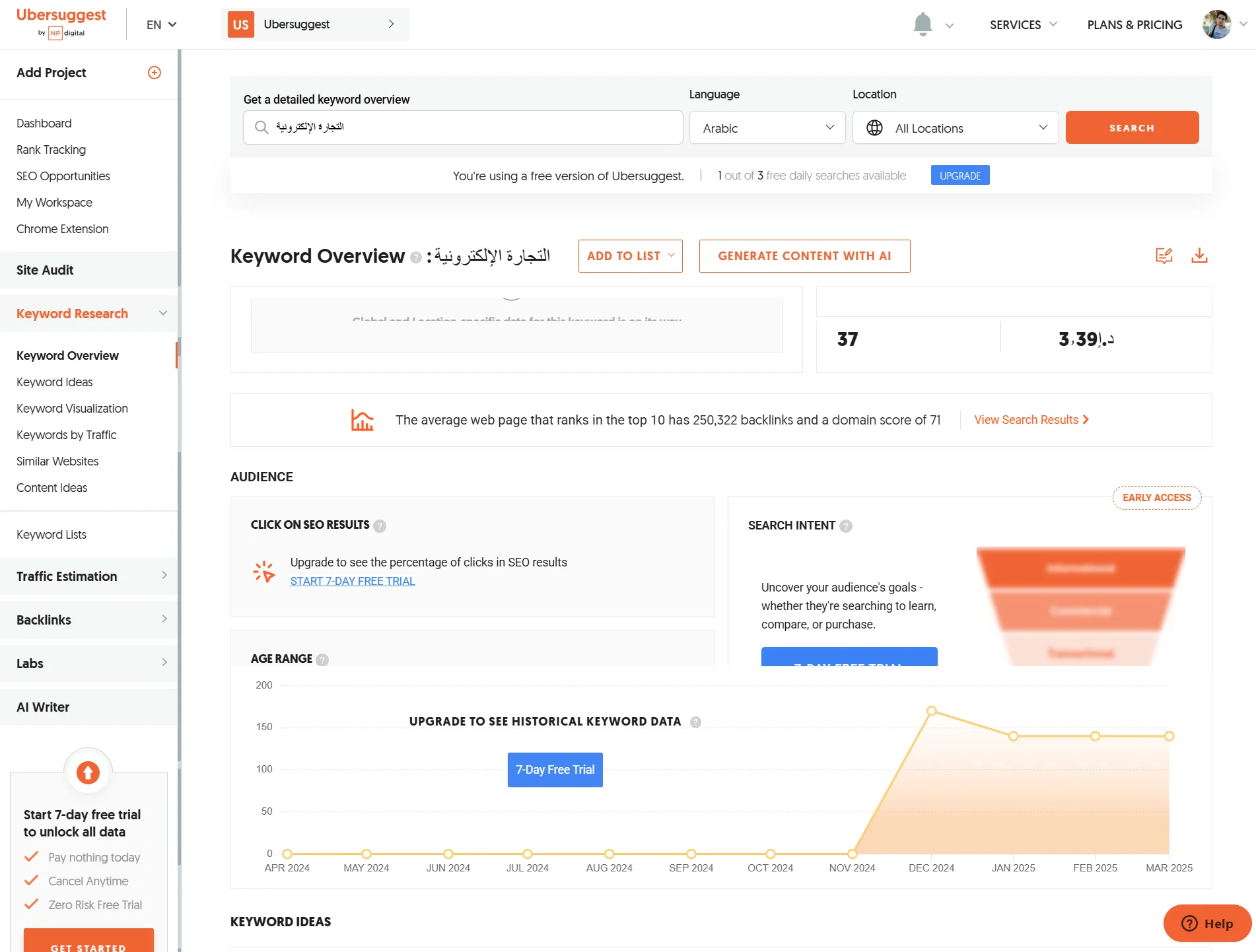
Task: Click the Add Project plus icon
Action: click(x=154, y=73)
